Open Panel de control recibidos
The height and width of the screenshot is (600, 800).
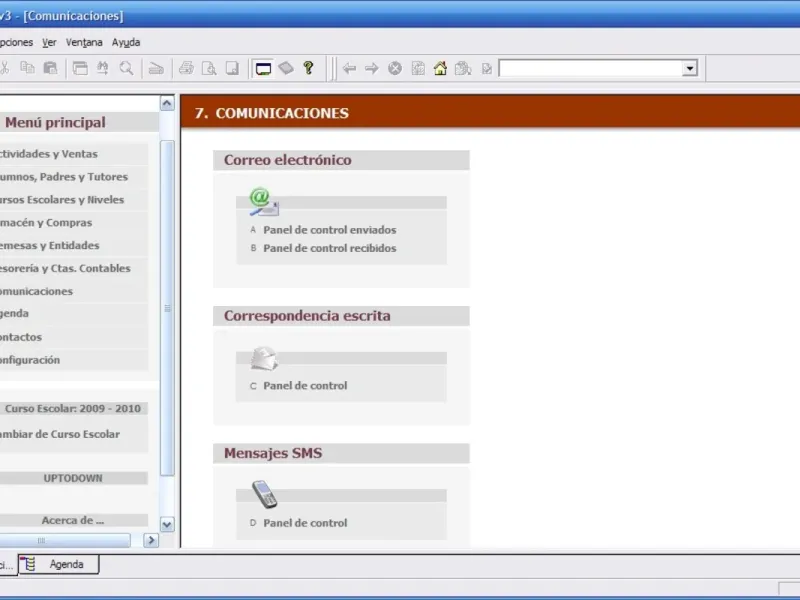tap(330, 248)
